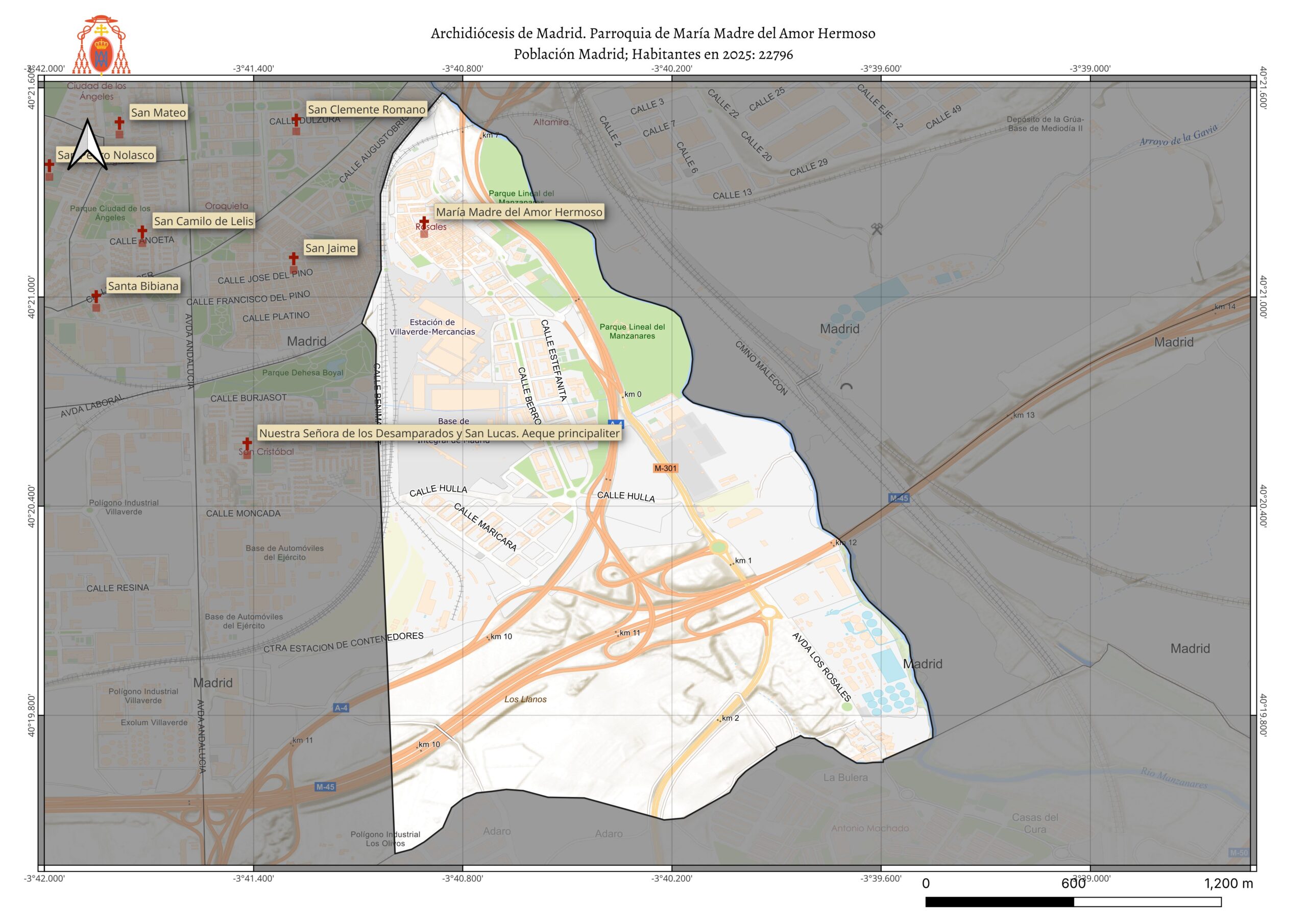Screen dimensions: 1307x924
Task: Click the black segment of scale bar
Action: (x=999, y=902)
